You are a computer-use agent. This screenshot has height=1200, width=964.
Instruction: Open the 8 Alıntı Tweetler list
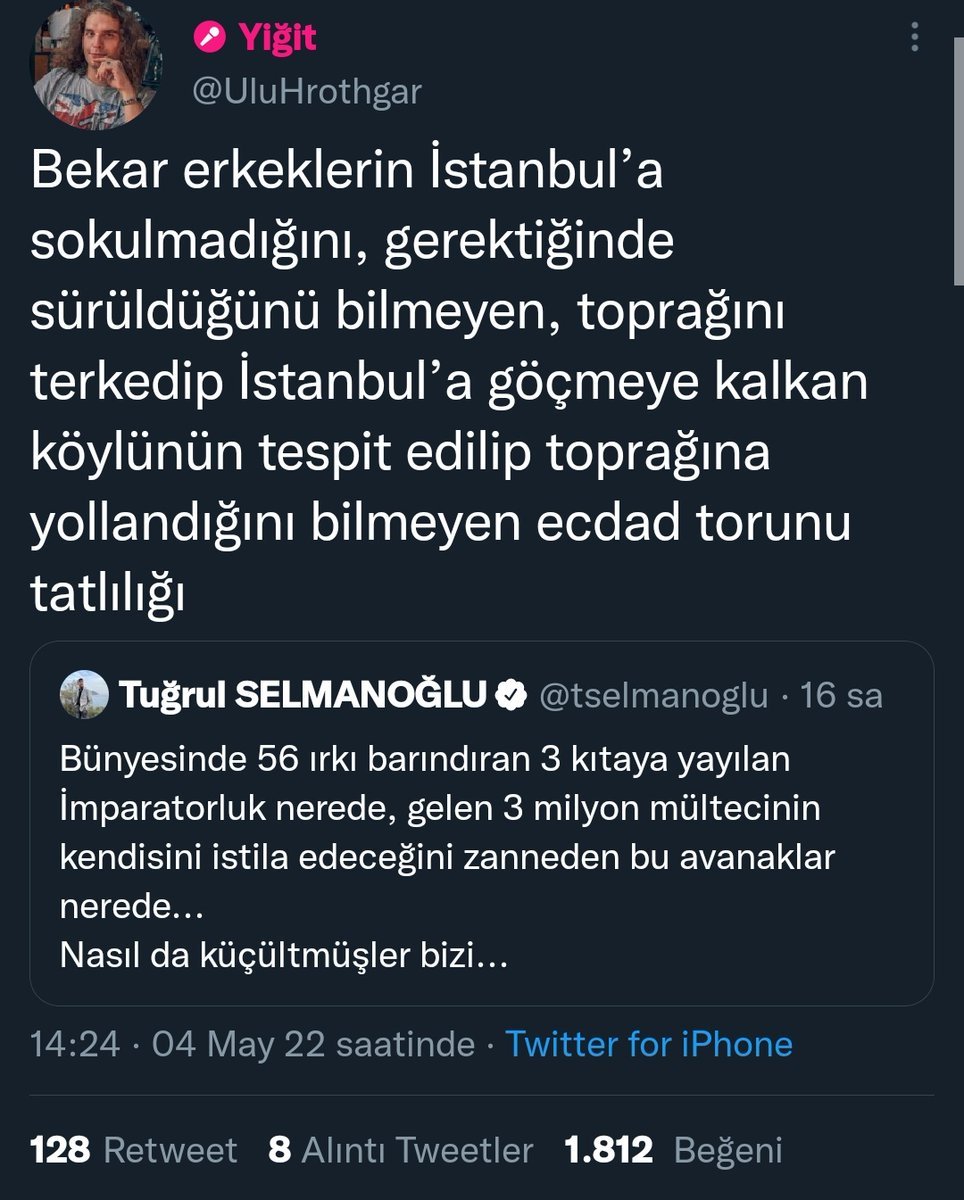click(400, 1149)
